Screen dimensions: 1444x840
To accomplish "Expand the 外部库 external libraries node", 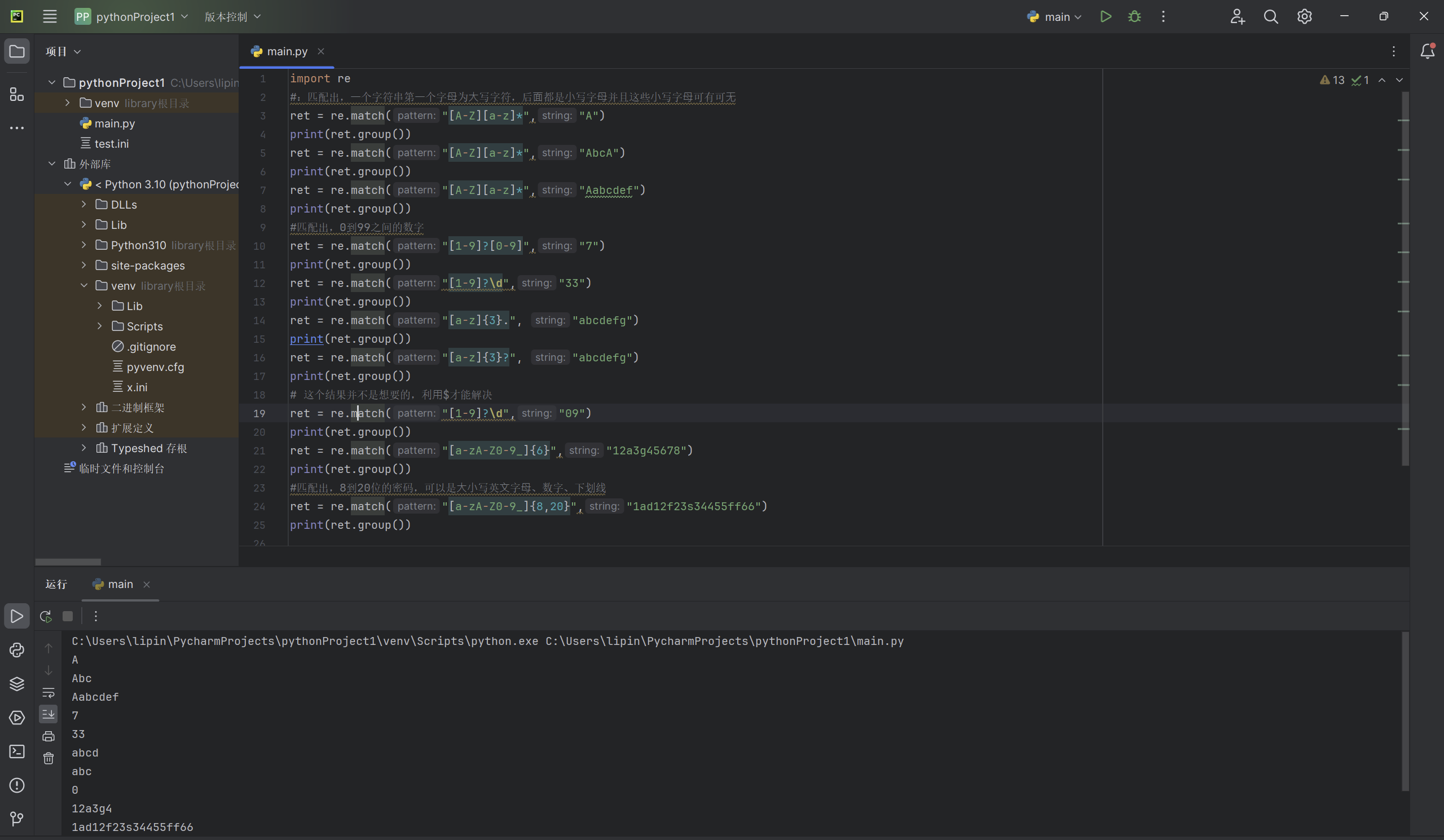I will (52, 163).
